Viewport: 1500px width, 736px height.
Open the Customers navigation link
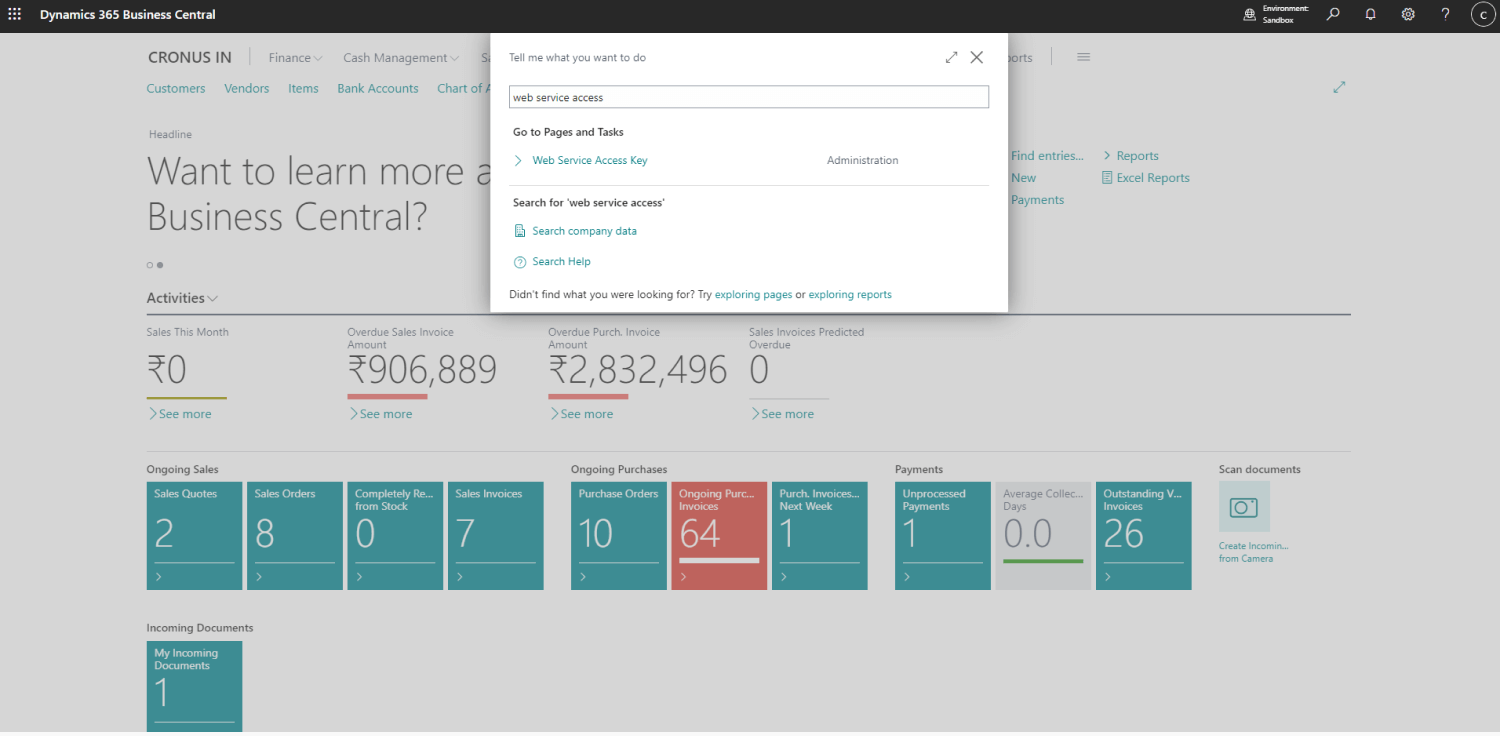pyautogui.click(x=176, y=88)
